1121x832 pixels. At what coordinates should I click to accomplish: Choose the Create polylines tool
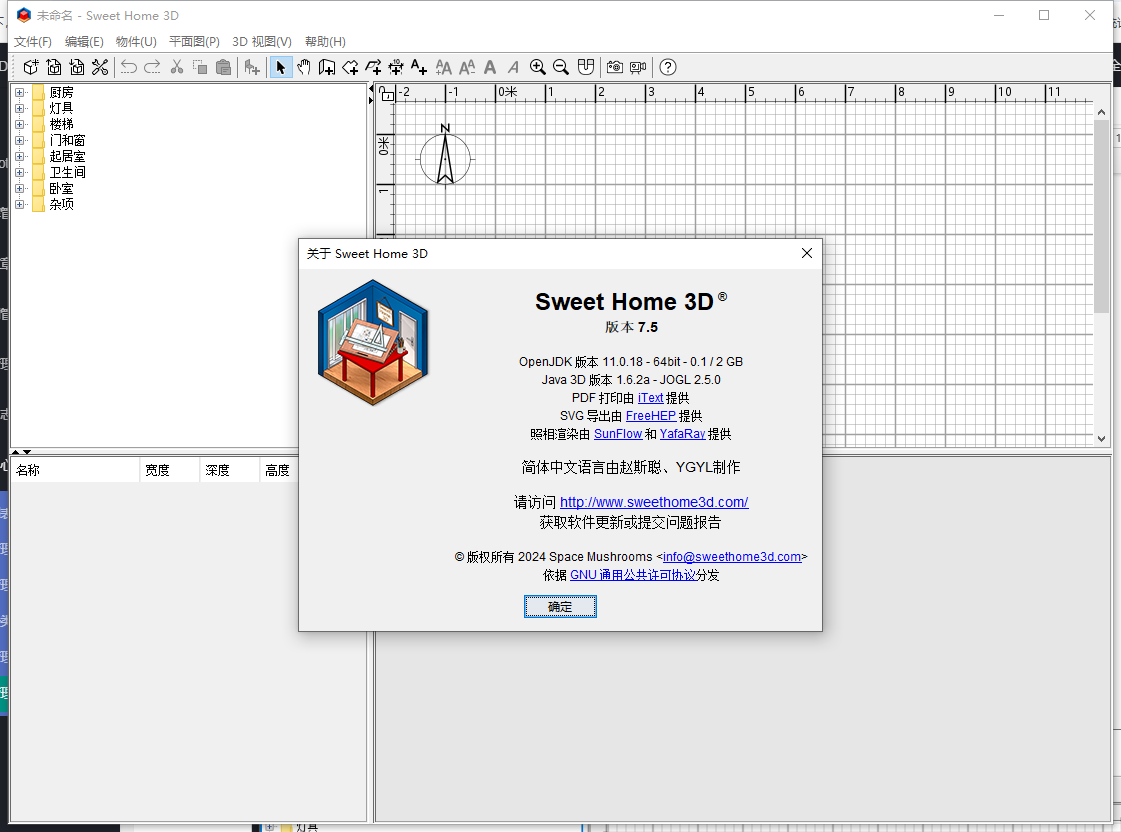click(373, 67)
